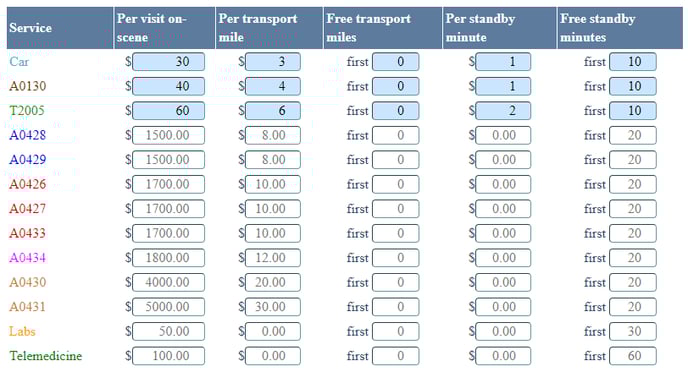This screenshot has width=688, height=372.
Task: Open the Car service link
Action: [x=19, y=61]
